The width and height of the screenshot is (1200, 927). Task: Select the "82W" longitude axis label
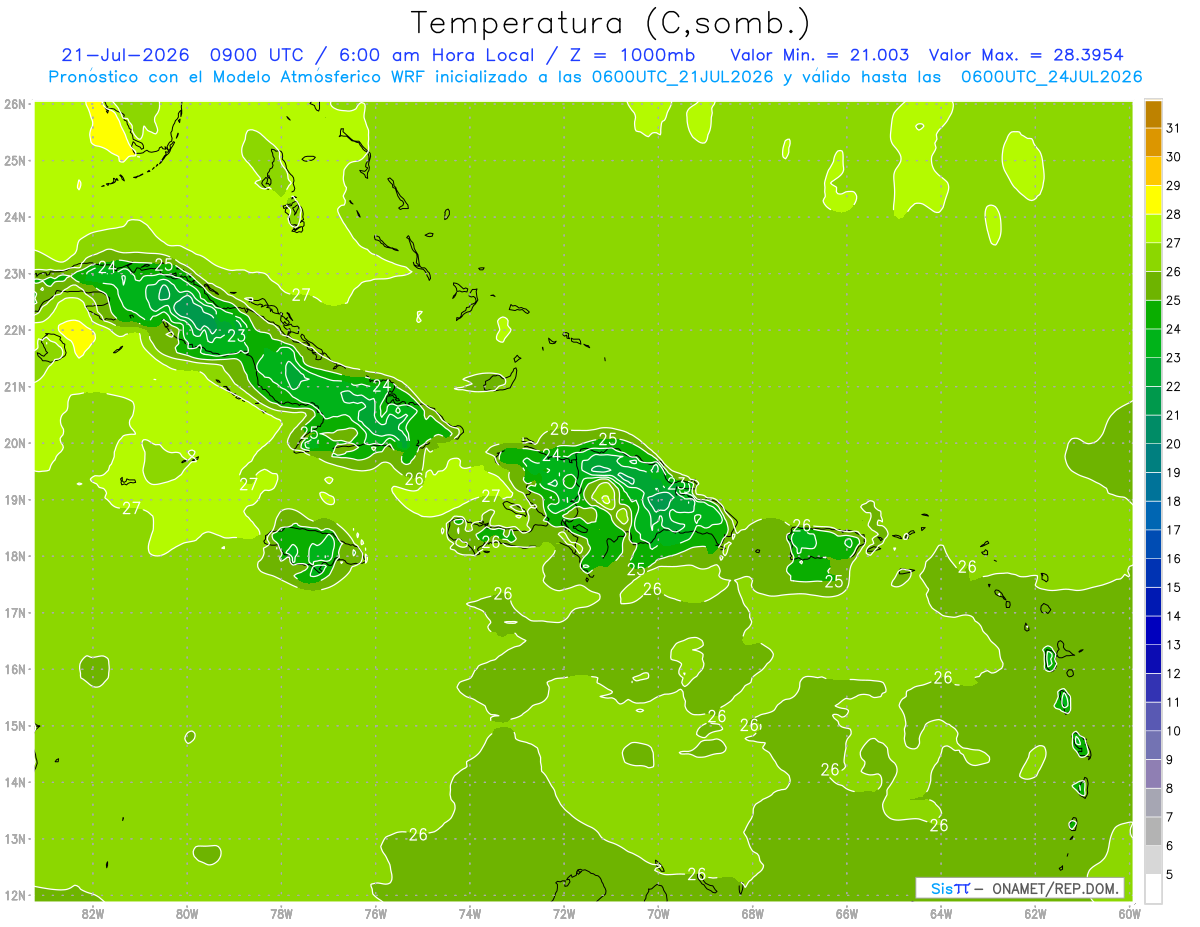click(x=93, y=913)
